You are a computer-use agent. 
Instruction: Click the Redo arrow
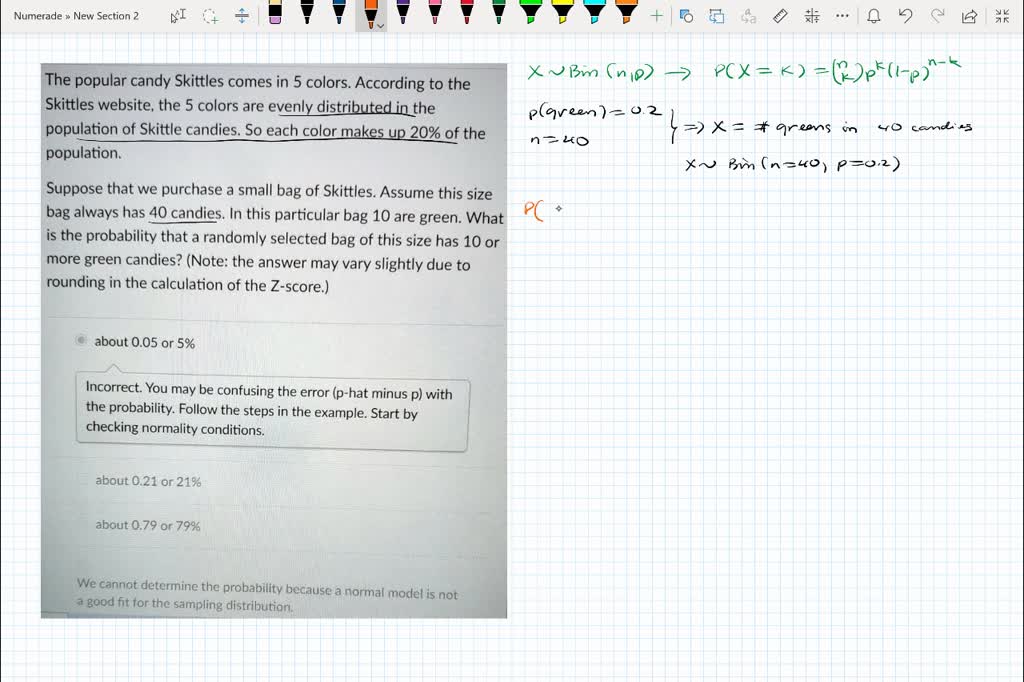pos(937,16)
